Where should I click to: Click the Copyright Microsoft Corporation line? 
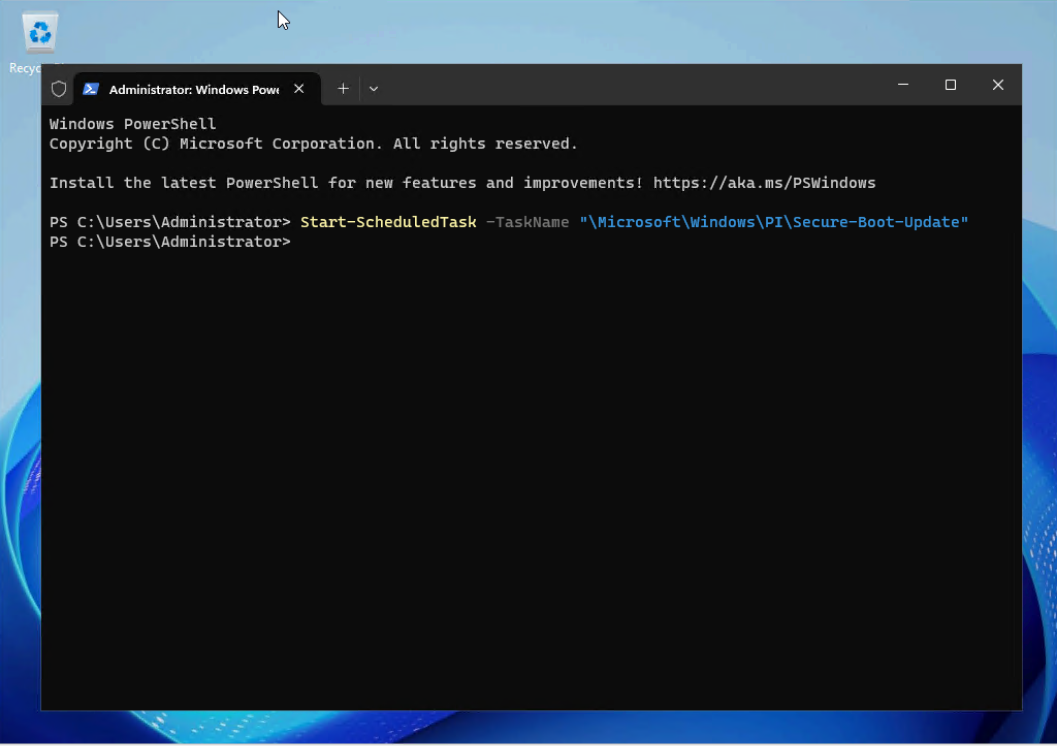click(x=312, y=143)
